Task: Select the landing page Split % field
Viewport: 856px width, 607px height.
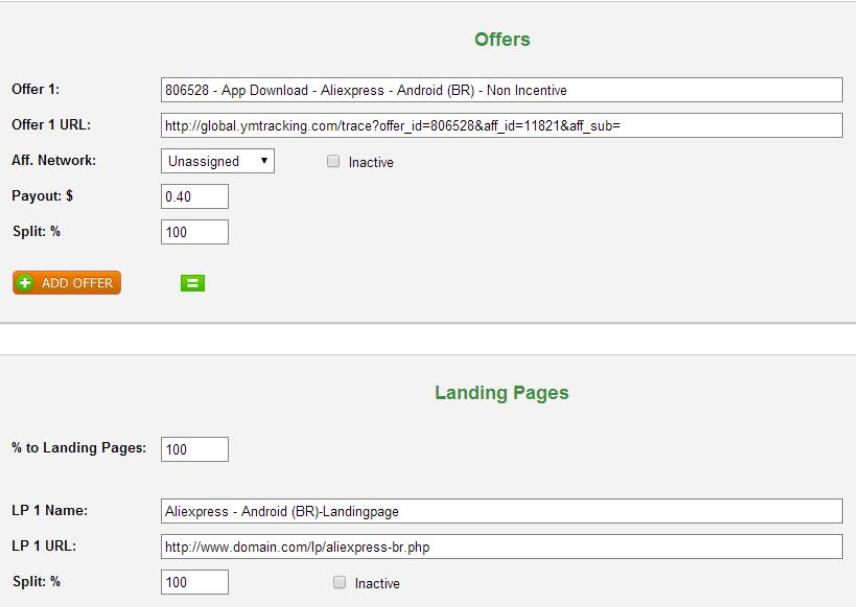Action: [194, 582]
